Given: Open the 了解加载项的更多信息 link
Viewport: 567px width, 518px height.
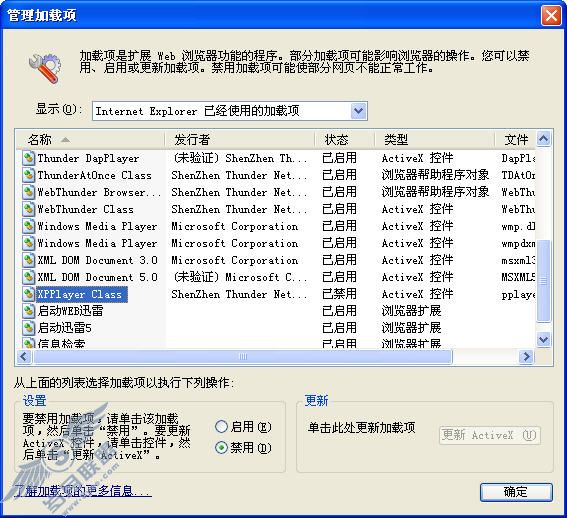Looking at the screenshot, I should click(83, 491).
